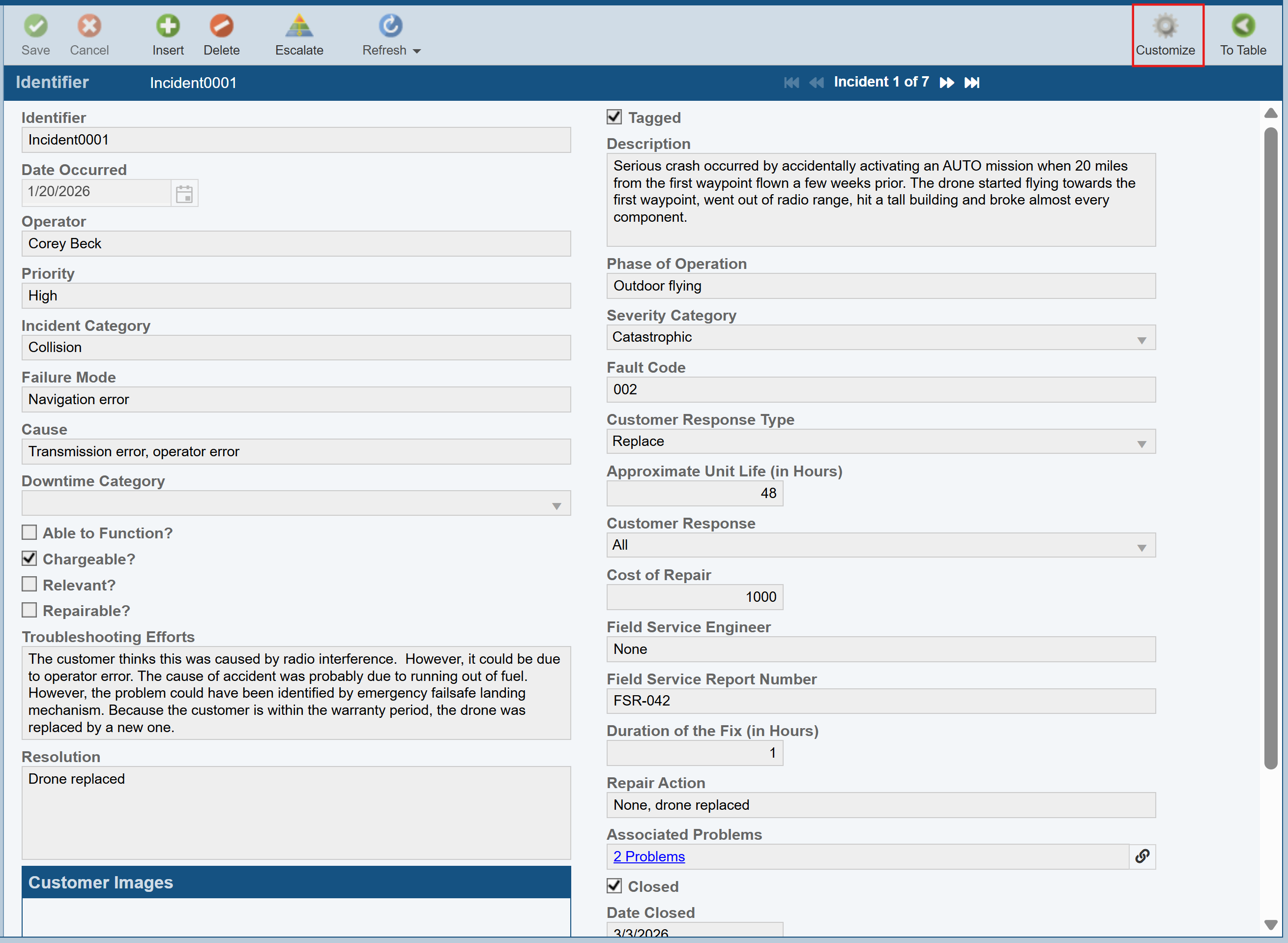Uncheck the Tagged checkbox
Image resolution: width=1288 pixels, height=943 pixels.
(614, 117)
